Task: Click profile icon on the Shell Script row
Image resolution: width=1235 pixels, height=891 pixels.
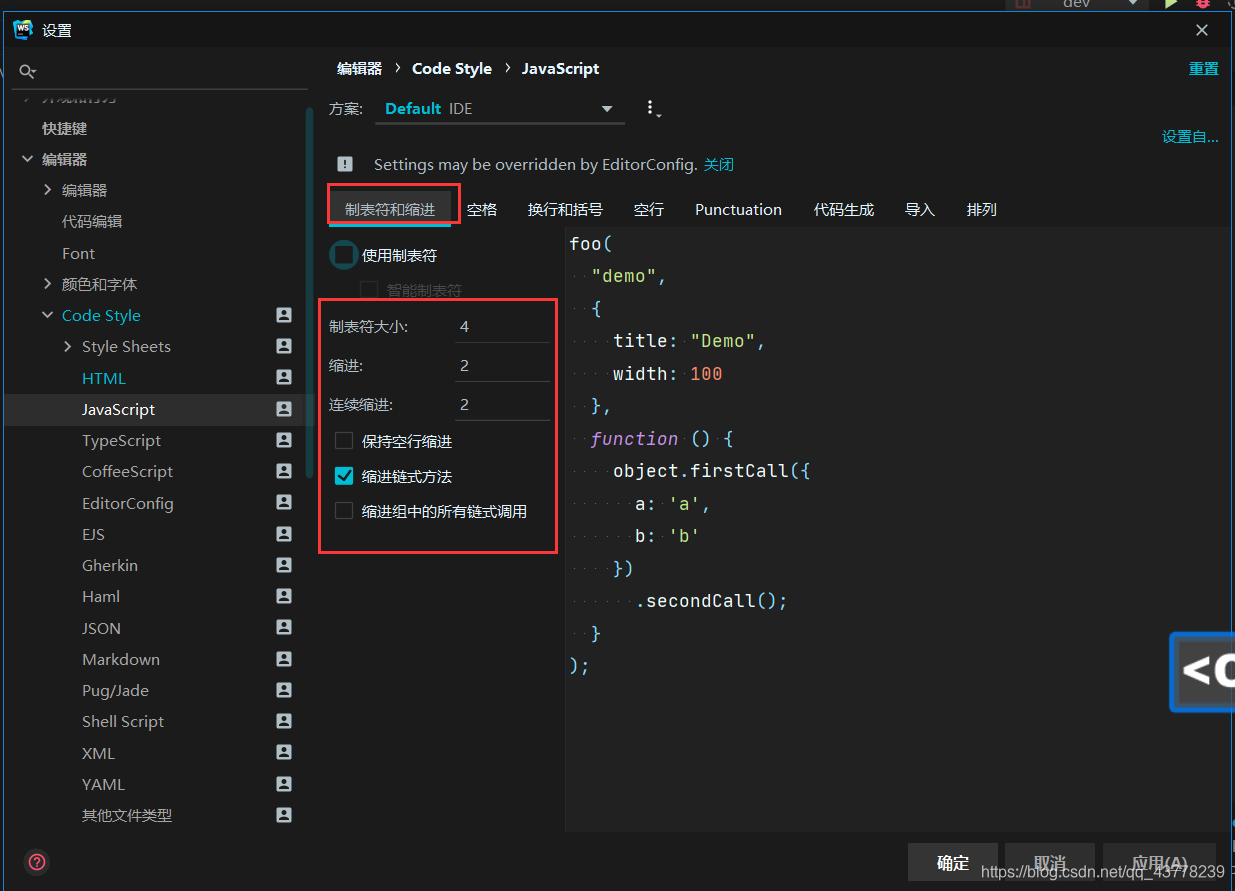Action: (x=284, y=721)
